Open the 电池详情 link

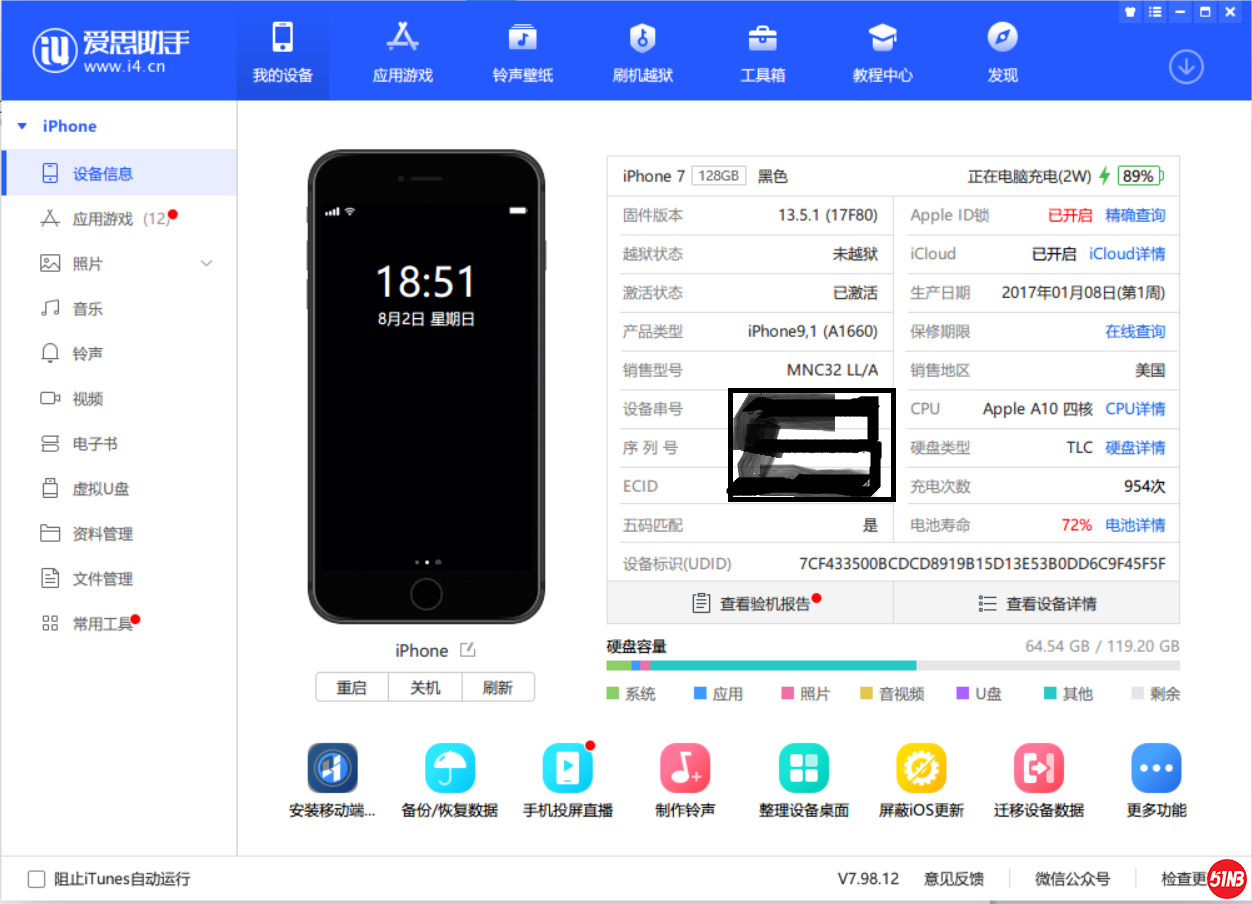[1135, 525]
